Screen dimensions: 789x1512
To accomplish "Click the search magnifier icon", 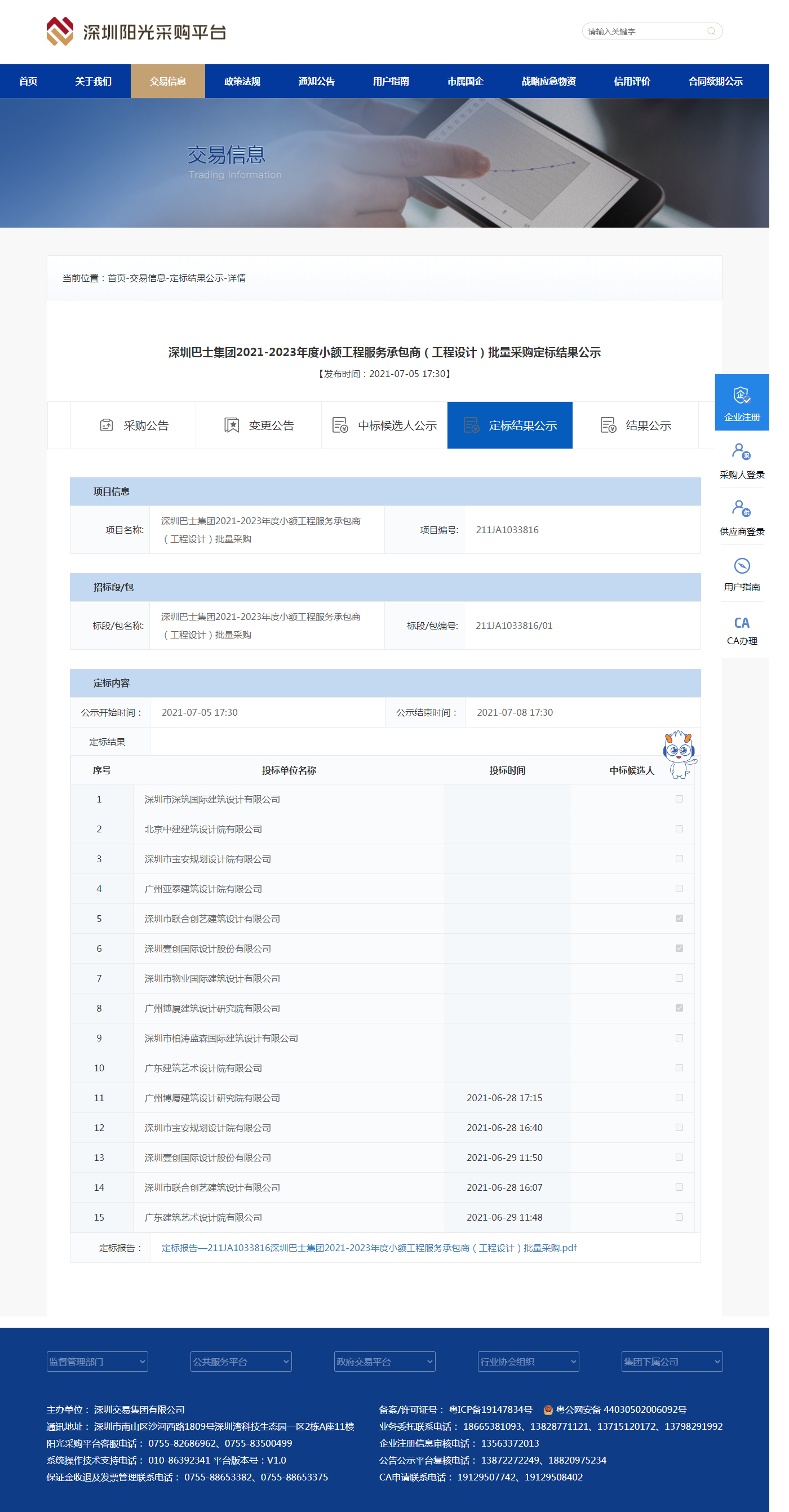I will point(711,31).
